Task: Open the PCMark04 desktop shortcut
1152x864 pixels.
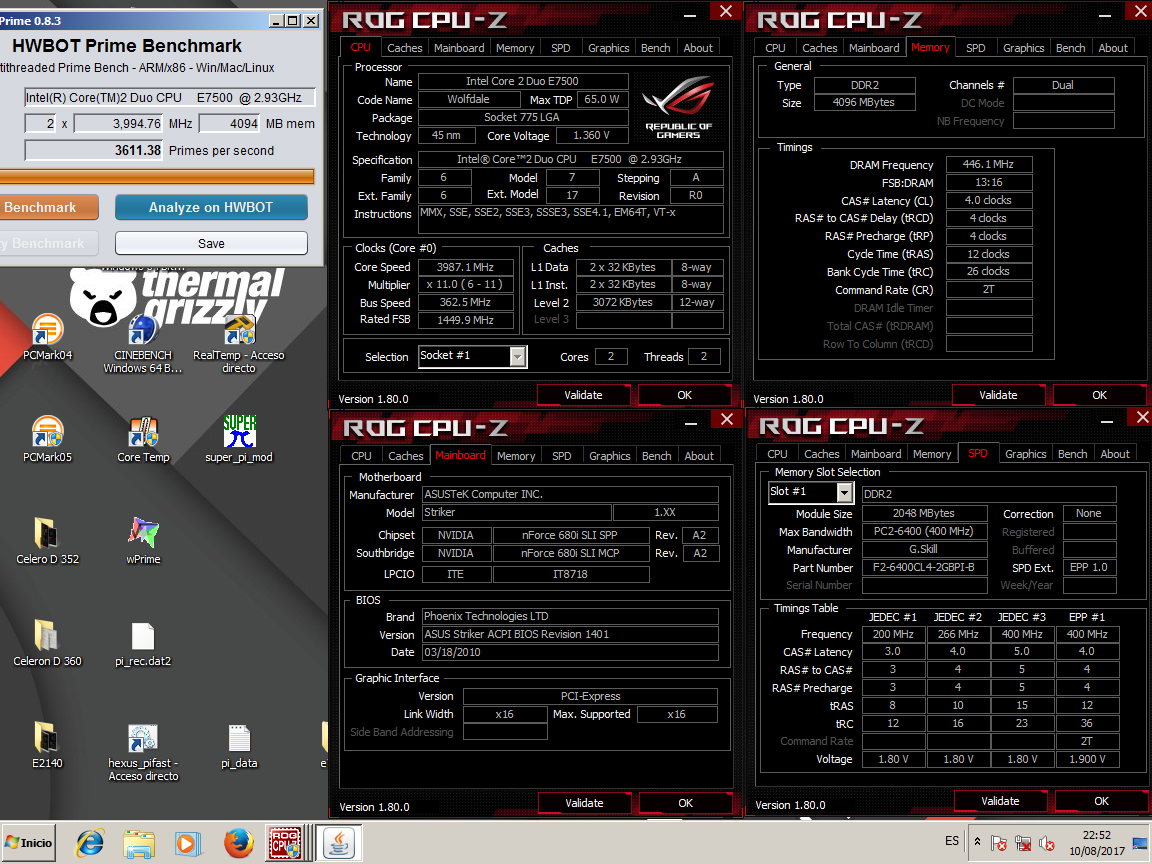Action: coord(48,337)
